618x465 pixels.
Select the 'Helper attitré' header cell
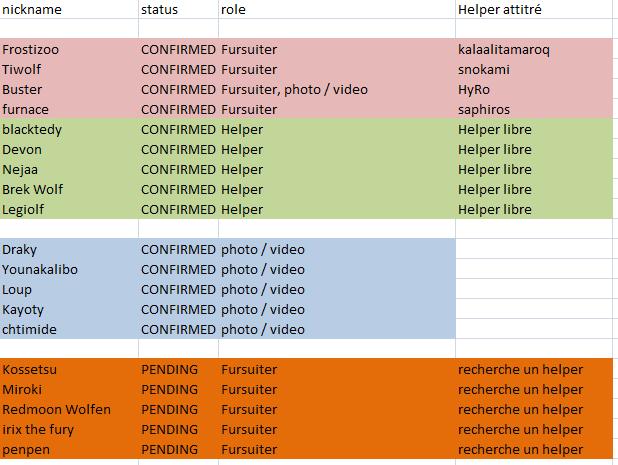point(500,9)
